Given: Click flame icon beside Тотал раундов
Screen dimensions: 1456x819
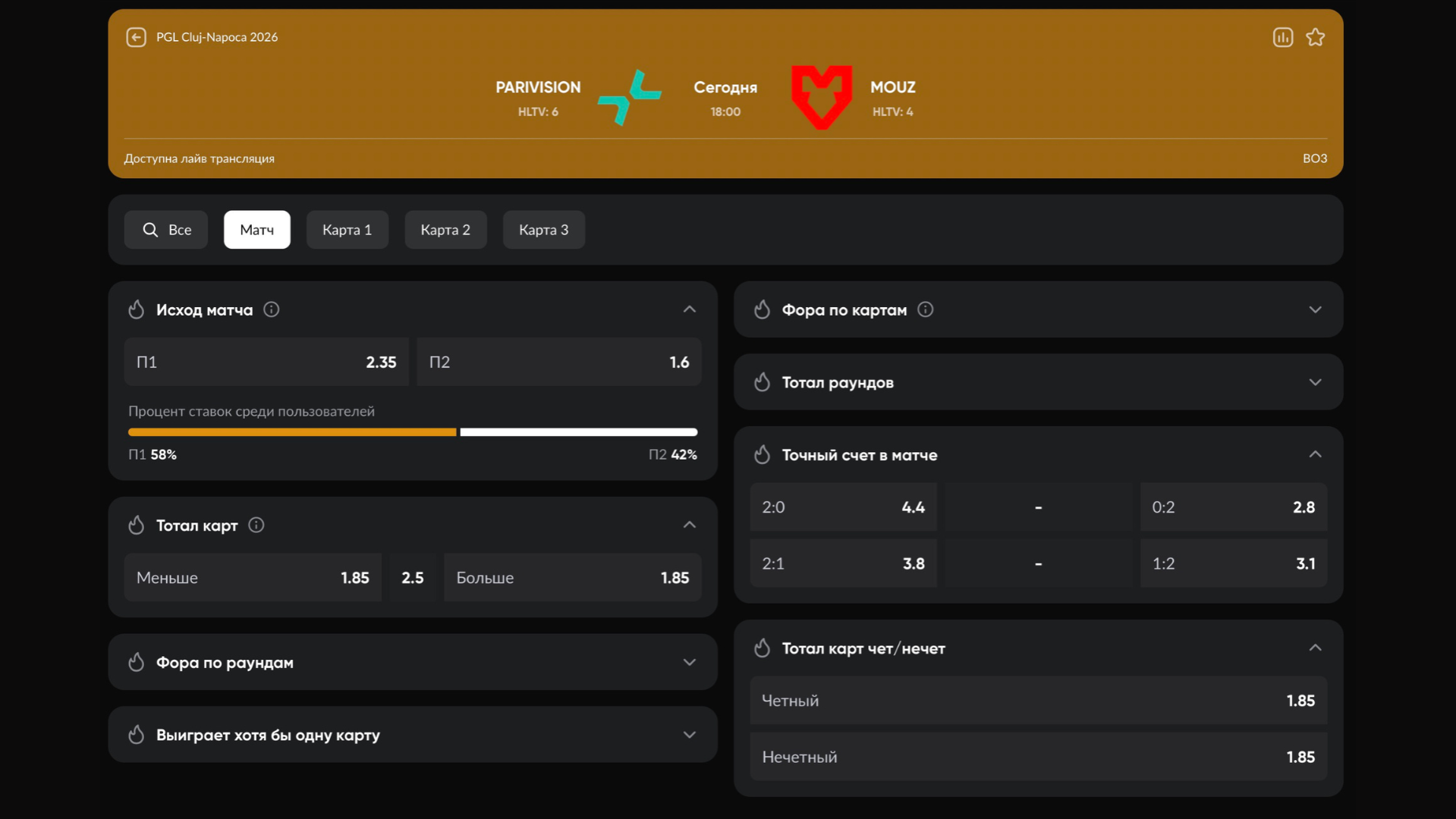Looking at the screenshot, I should pyautogui.click(x=762, y=382).
